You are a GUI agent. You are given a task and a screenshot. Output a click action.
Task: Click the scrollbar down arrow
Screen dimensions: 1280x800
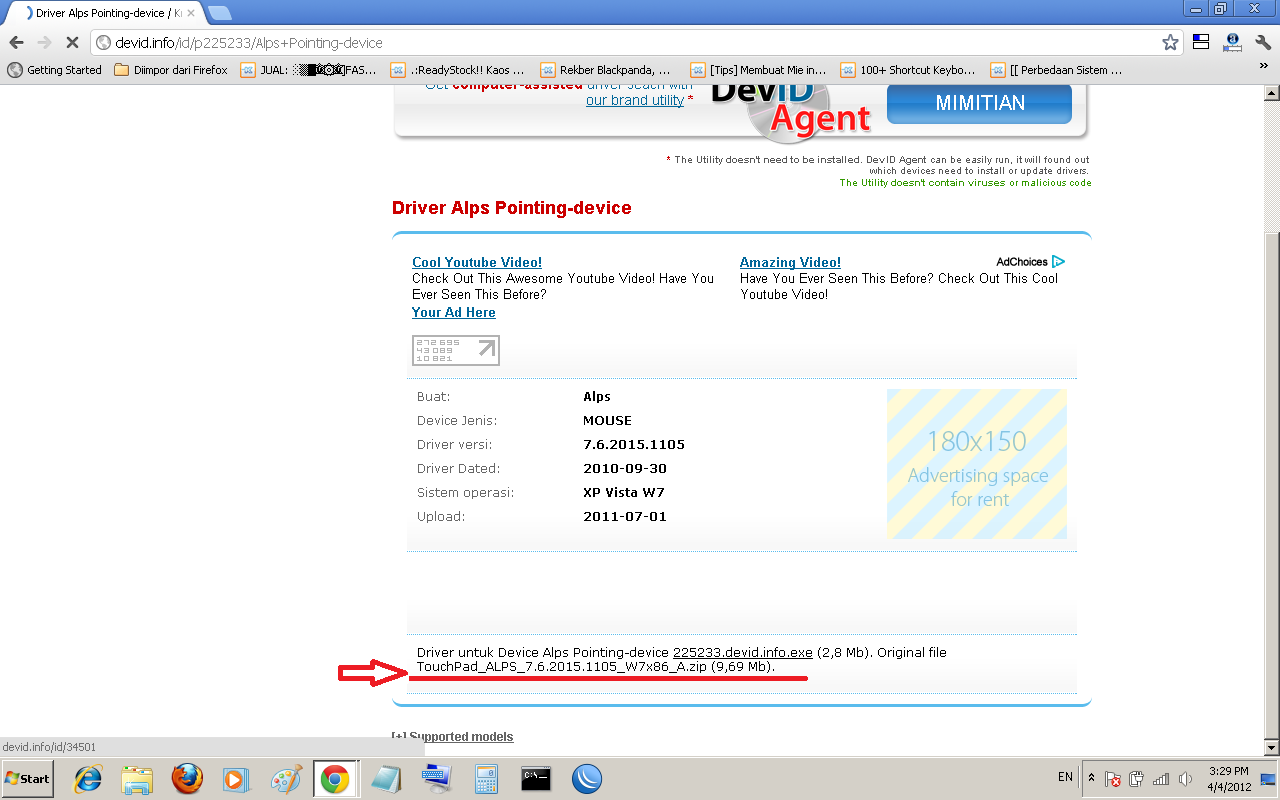click(x=1271, y=747)
